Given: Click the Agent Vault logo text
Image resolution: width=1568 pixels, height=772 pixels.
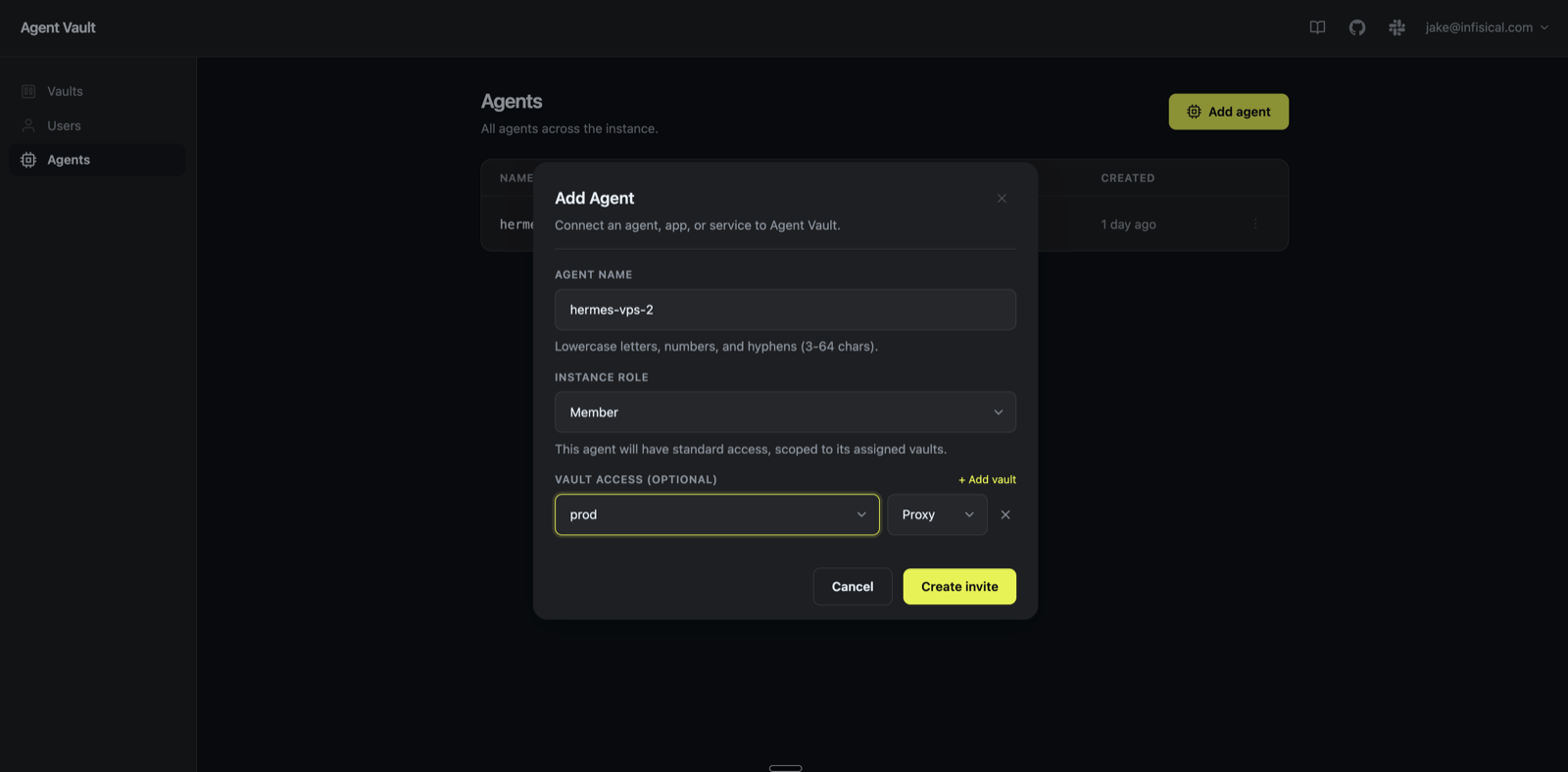Looking at the screenshot, I should click(x=58, y=27).
